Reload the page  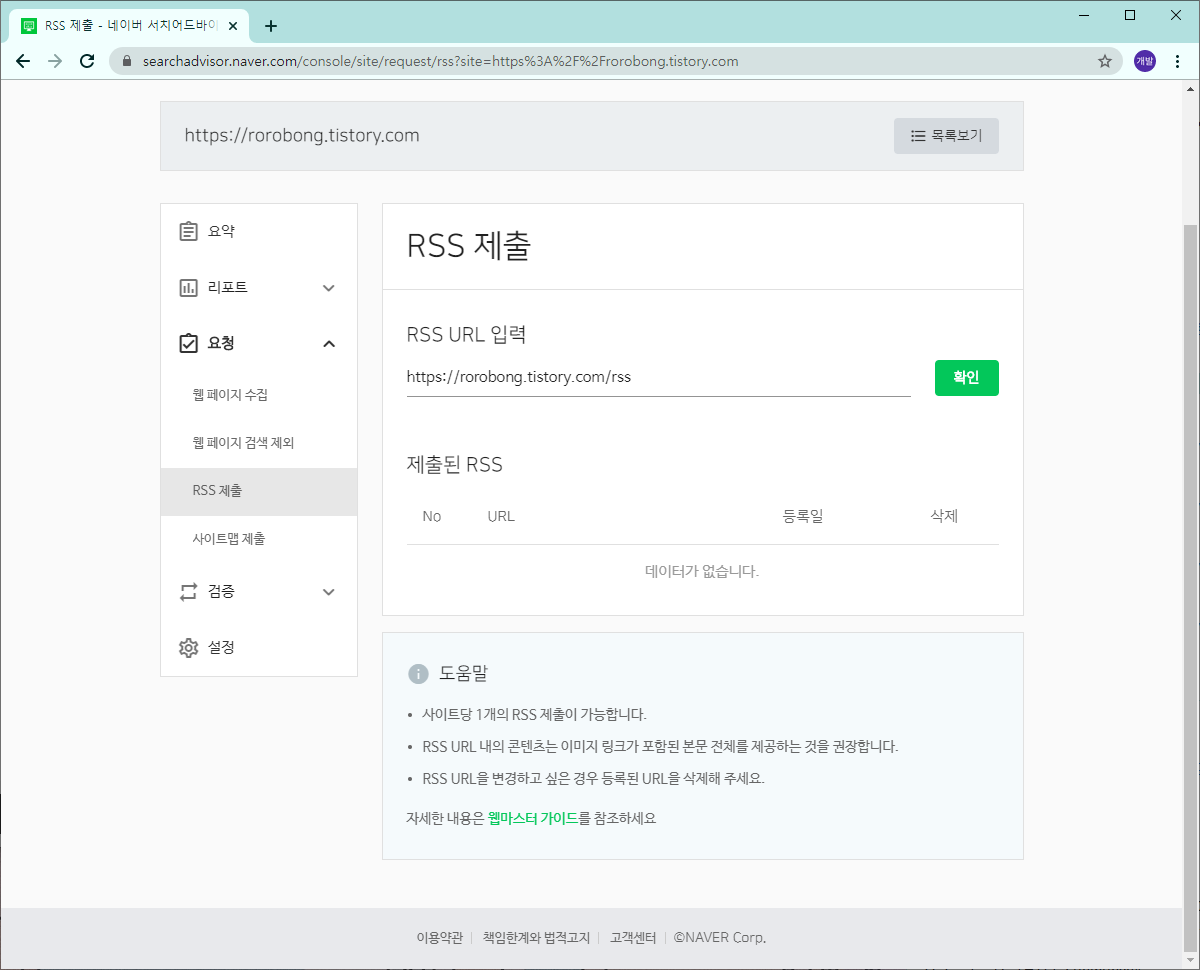[87, 61]
